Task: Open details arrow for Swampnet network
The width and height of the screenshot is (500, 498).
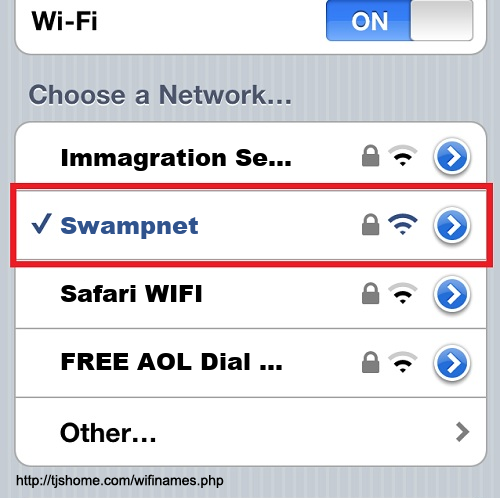Action: point(452,225)
